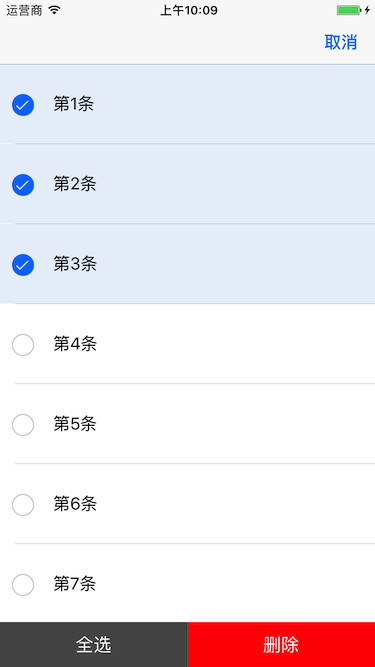Viewport: 375px width, 667px height.
Task: Select the empty circle for 第4条
Action: point(23,345)
